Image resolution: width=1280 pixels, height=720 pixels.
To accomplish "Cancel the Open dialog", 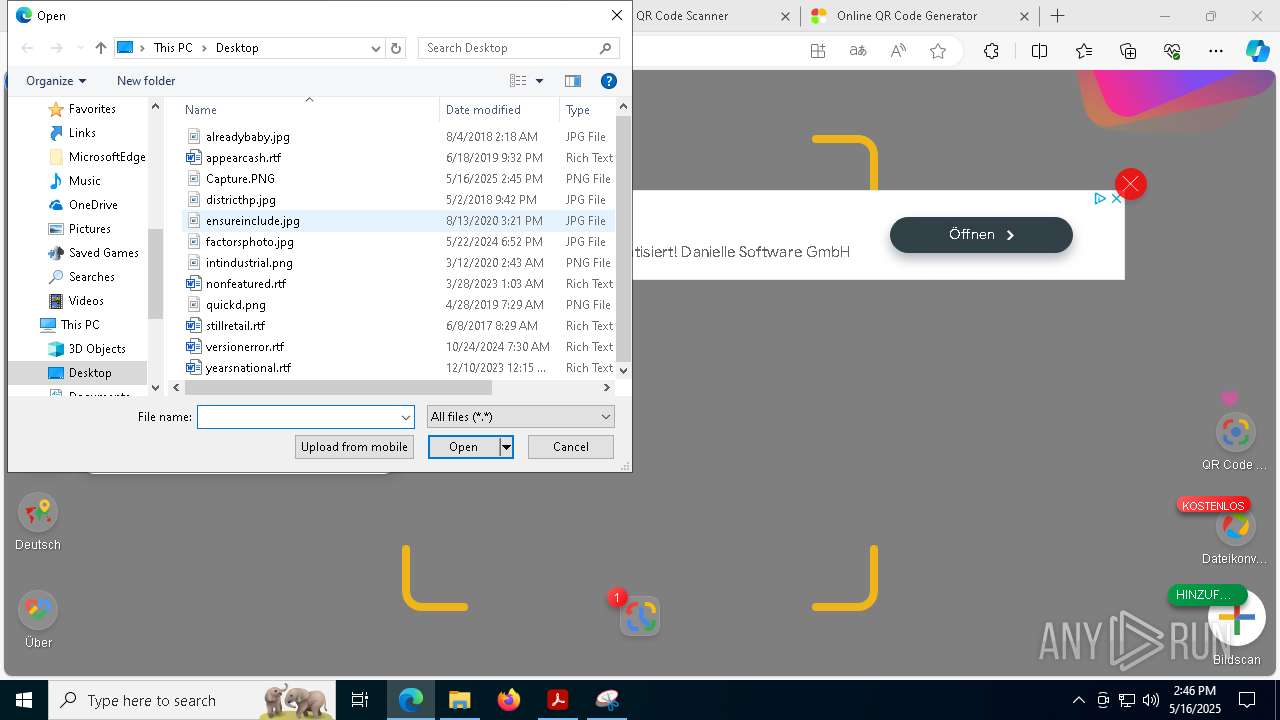I will pos(571,447).
